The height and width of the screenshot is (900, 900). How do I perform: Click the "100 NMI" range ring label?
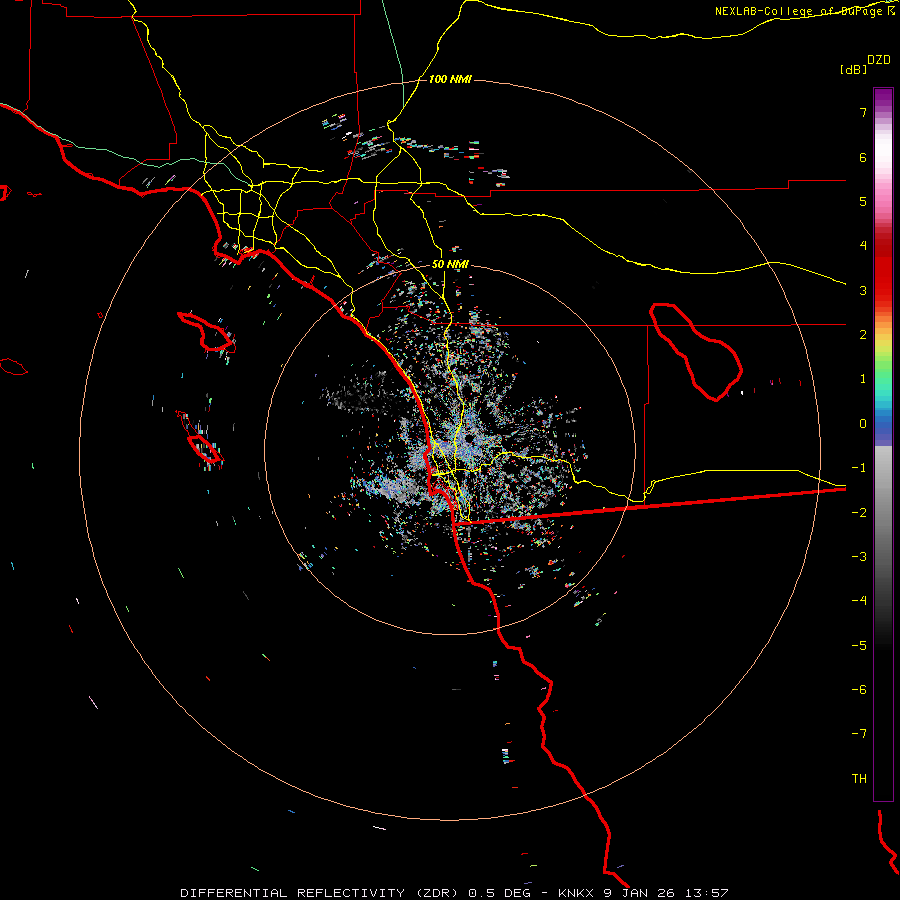coord(450,79)
